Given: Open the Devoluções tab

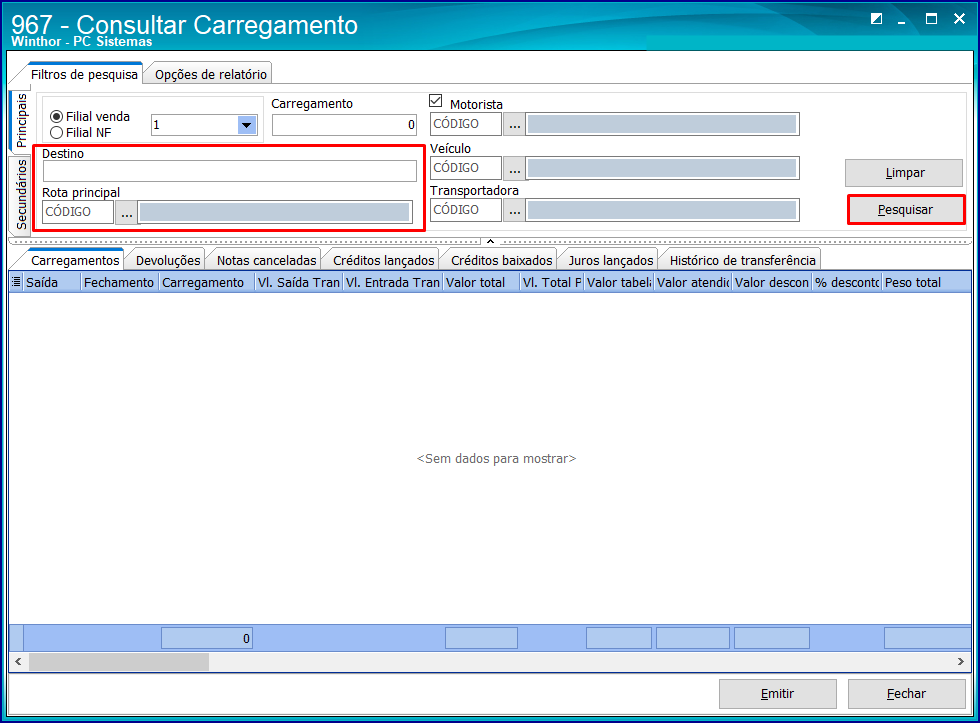Looking at the screenshot, I should (x=168, y=261).
